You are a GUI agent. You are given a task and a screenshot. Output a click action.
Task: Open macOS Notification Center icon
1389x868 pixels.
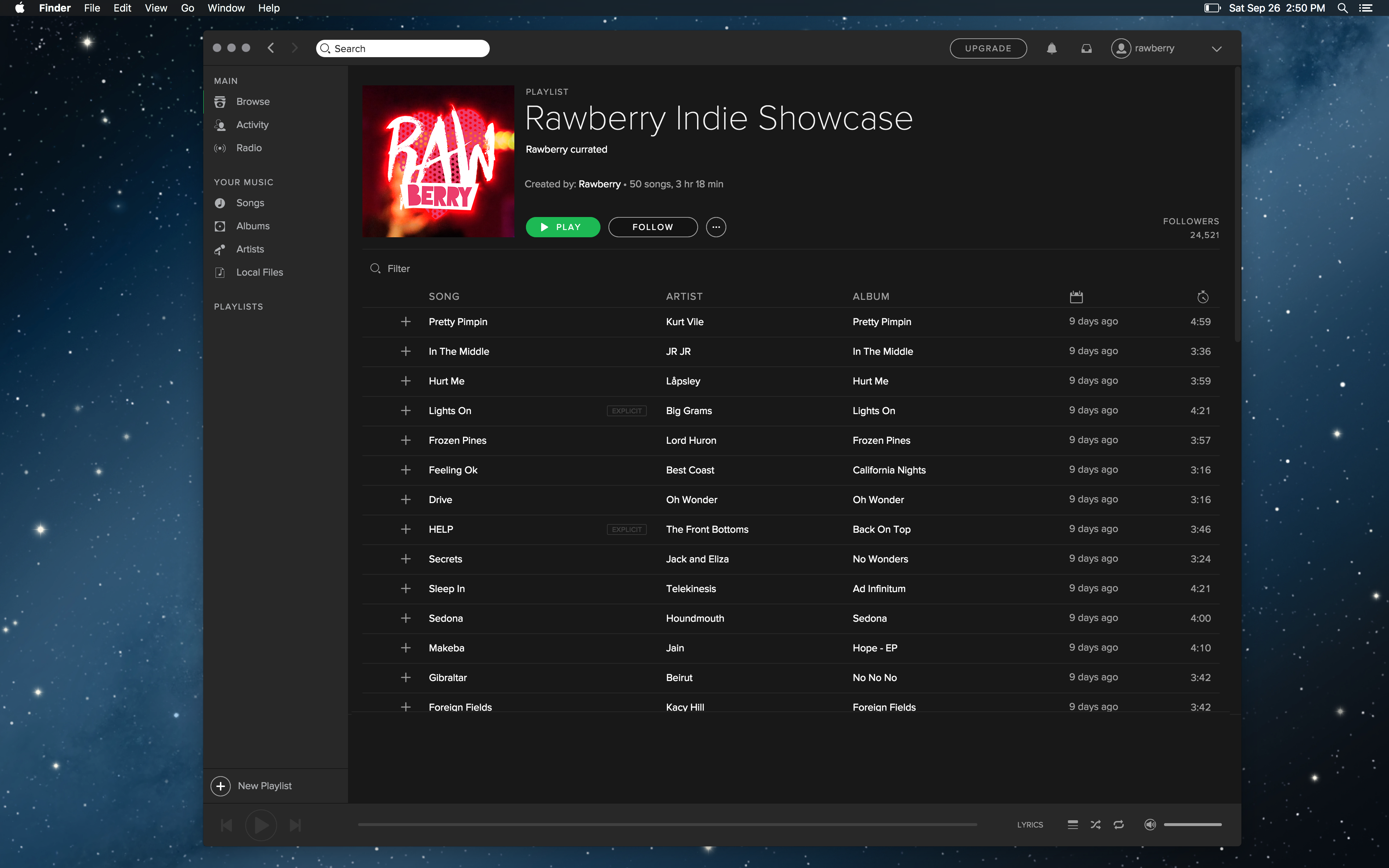tap(1366, 8)
